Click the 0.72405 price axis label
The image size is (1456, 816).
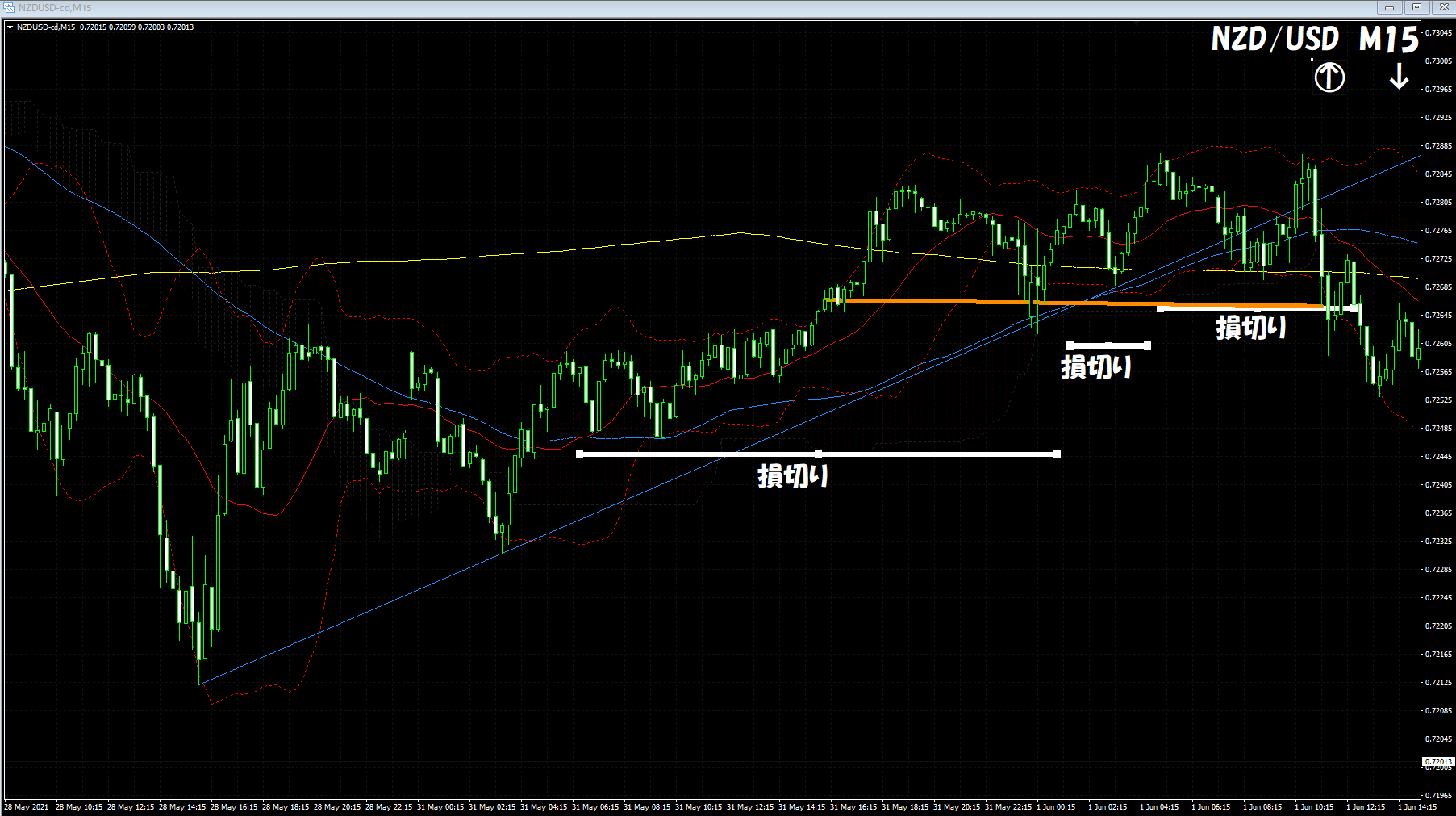coord(1439,485)
